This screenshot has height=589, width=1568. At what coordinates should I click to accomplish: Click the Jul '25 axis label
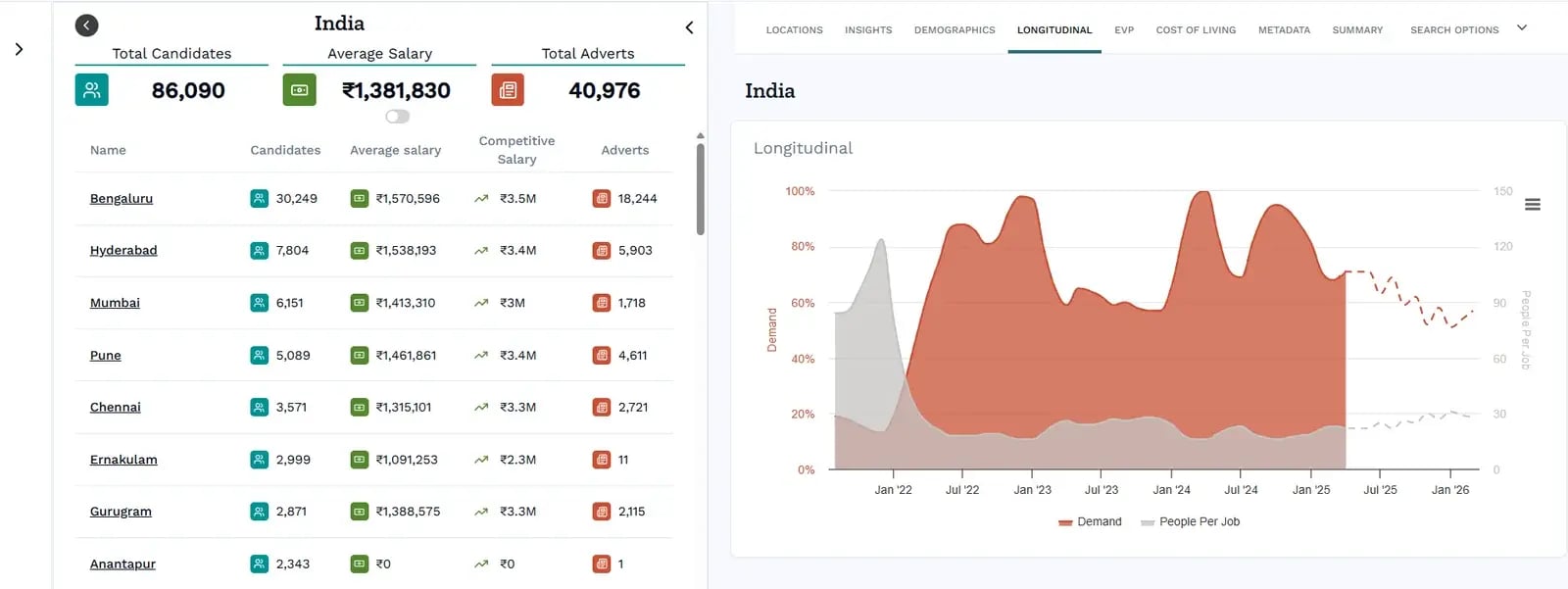1380,490
